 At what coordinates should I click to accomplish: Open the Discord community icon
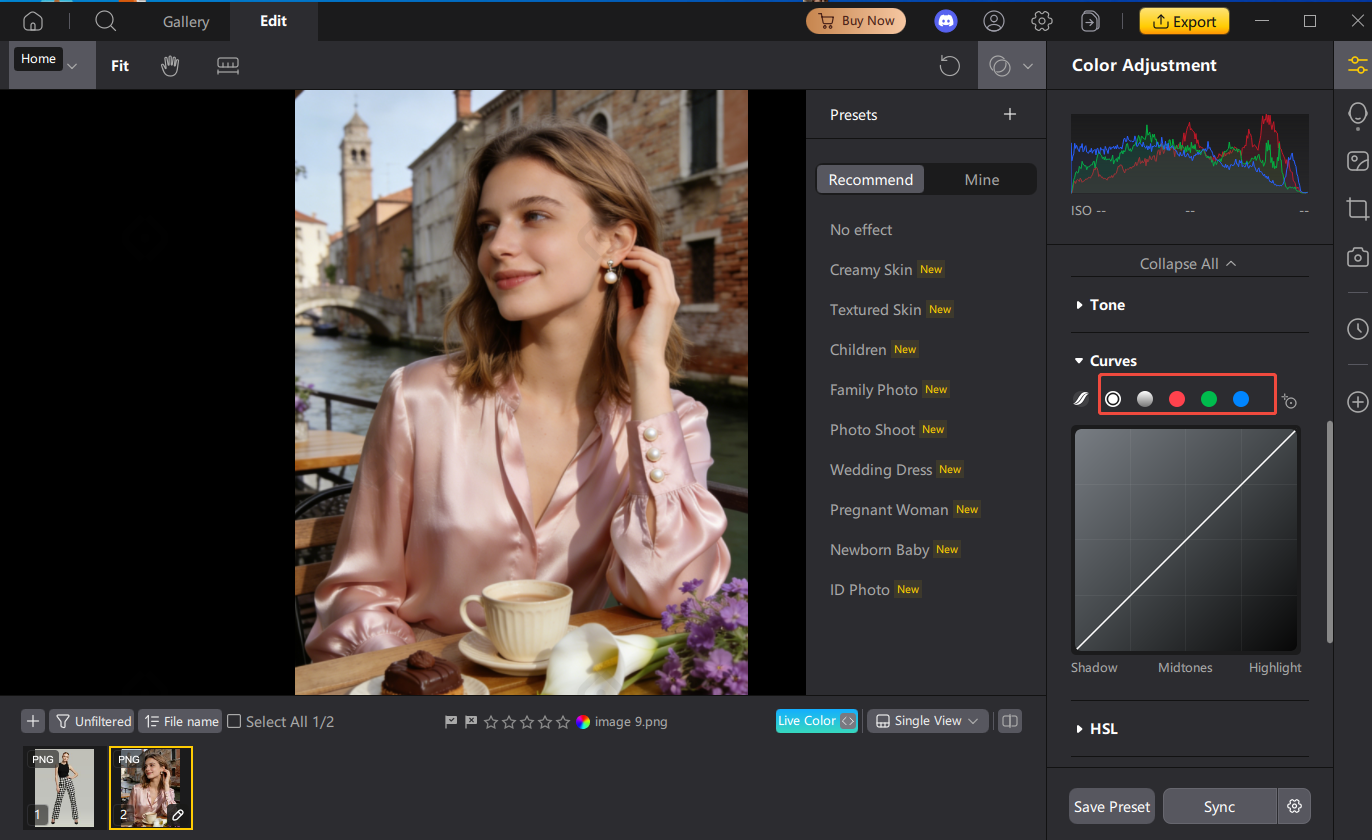(945, 21)
